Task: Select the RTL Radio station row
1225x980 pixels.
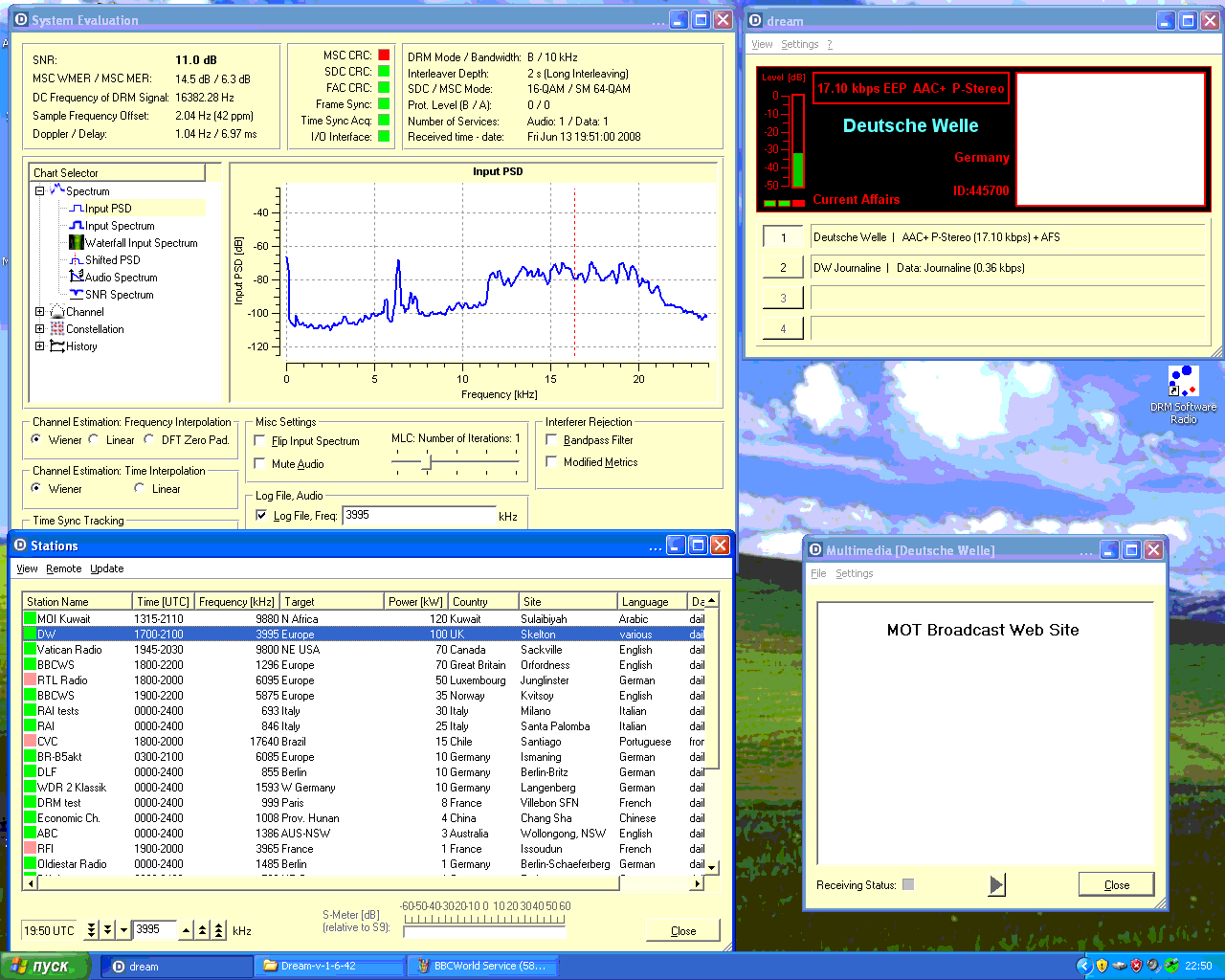Action: click(364, 679)
